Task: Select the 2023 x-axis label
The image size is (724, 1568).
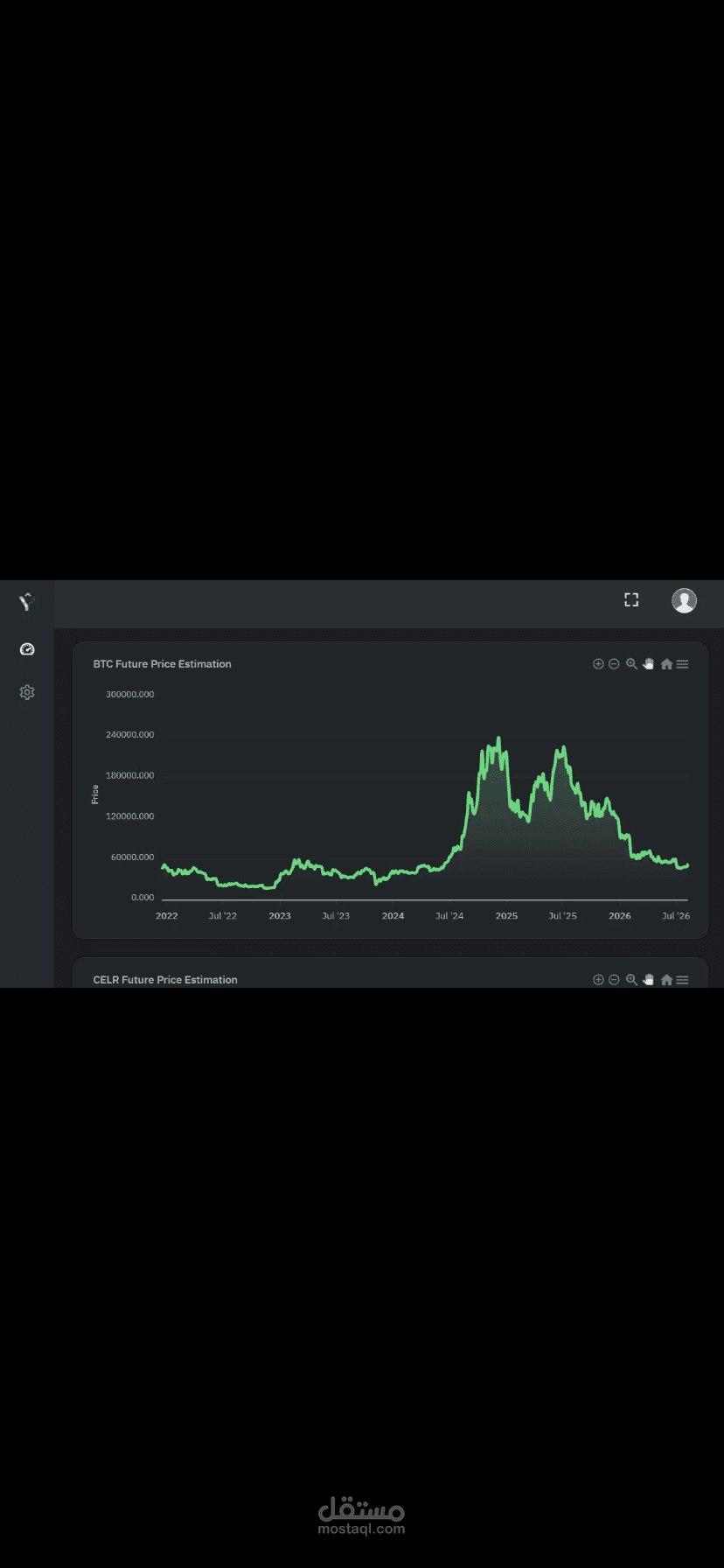Action: [x=280, y=916]
